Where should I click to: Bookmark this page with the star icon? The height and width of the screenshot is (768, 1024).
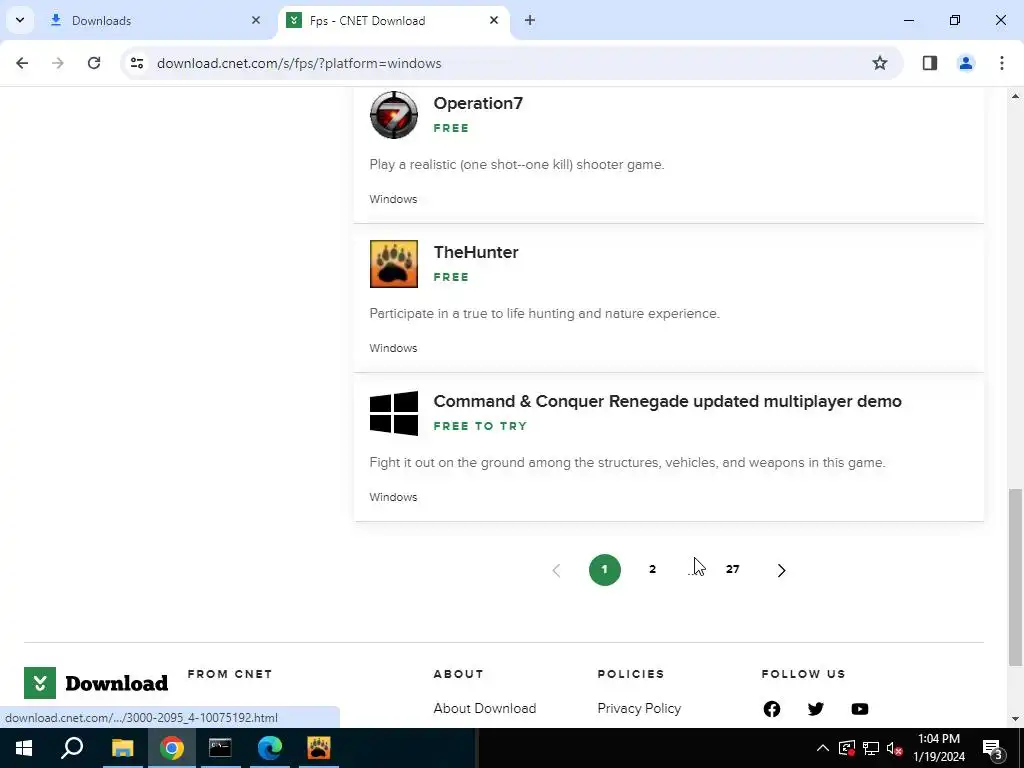pos(880,63)
